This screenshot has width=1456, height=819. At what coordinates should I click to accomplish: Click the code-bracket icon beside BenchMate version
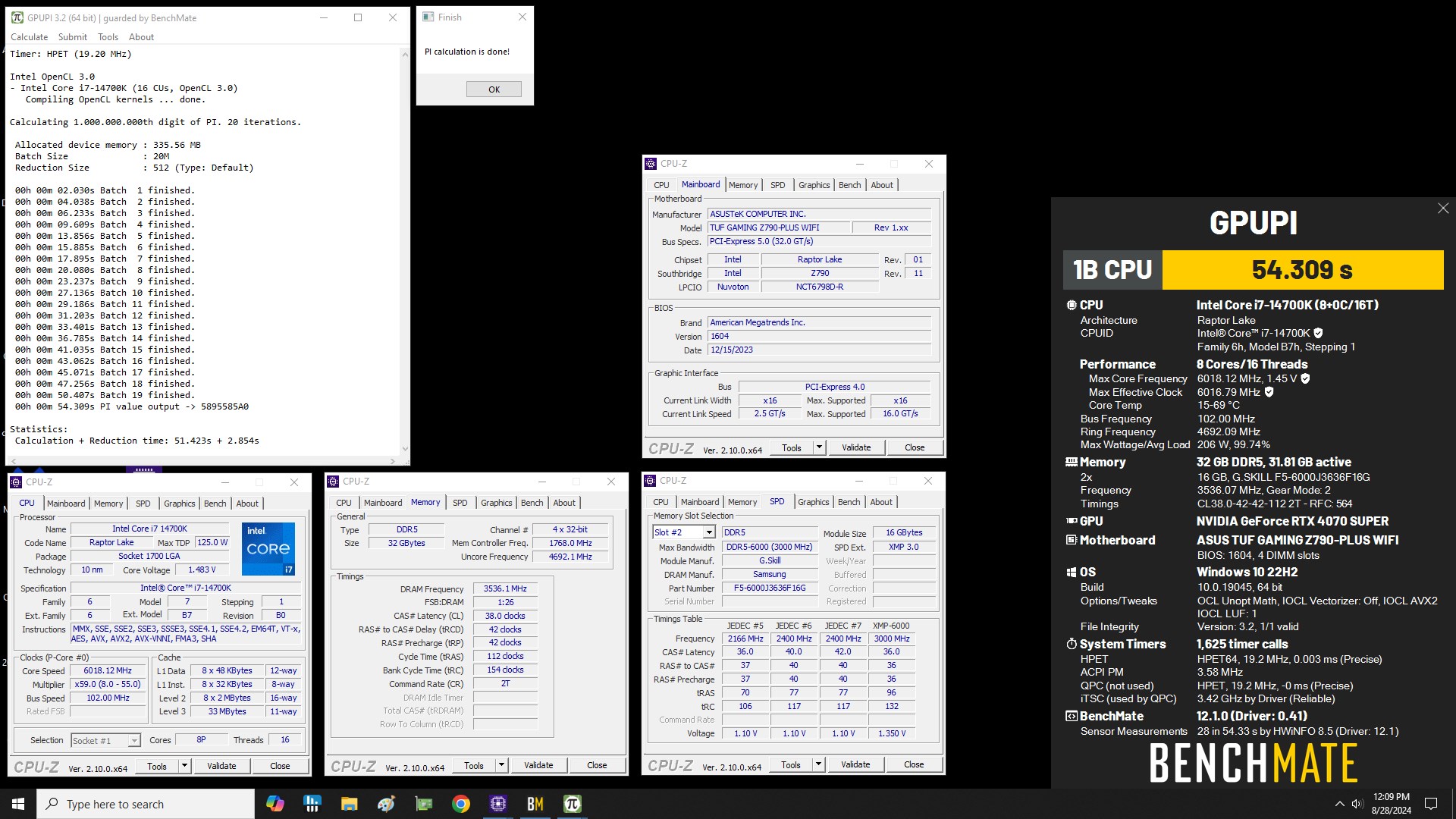tap(1072, 716)
